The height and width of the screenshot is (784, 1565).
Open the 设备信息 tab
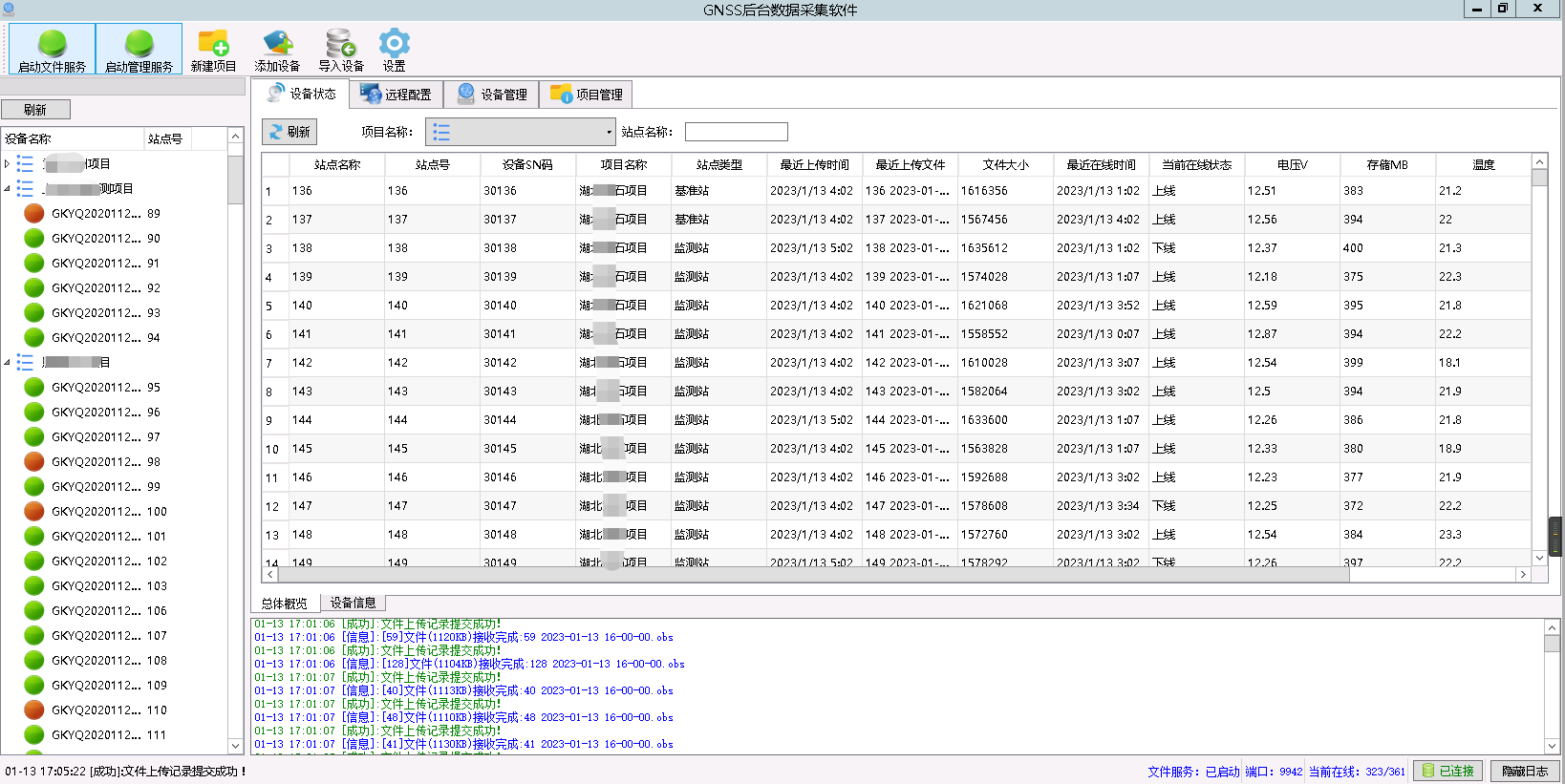pos(353,604)
